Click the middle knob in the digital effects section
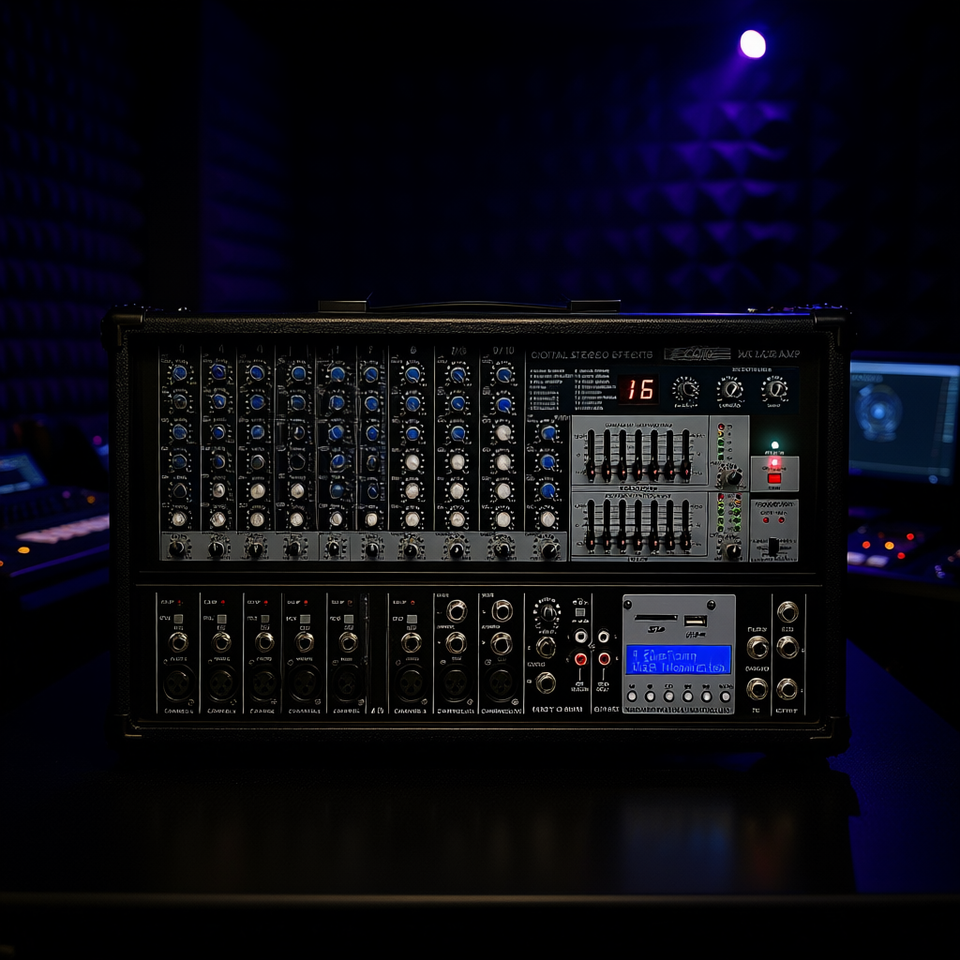The width and height of the screenshot is (960, 960). pyautogui.click(x=730, y=389)
